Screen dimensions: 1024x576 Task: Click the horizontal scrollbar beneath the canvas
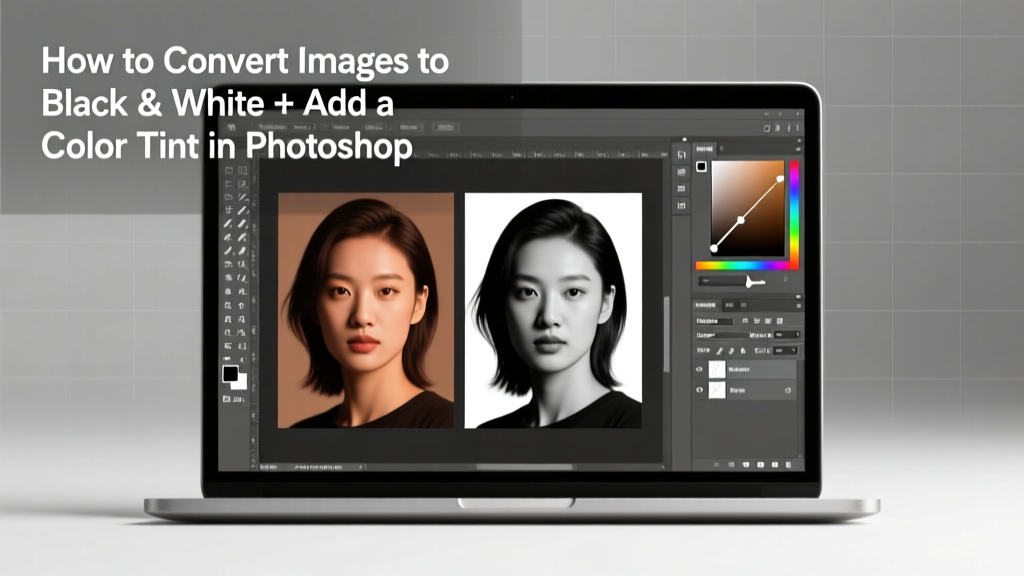(524, 467)
